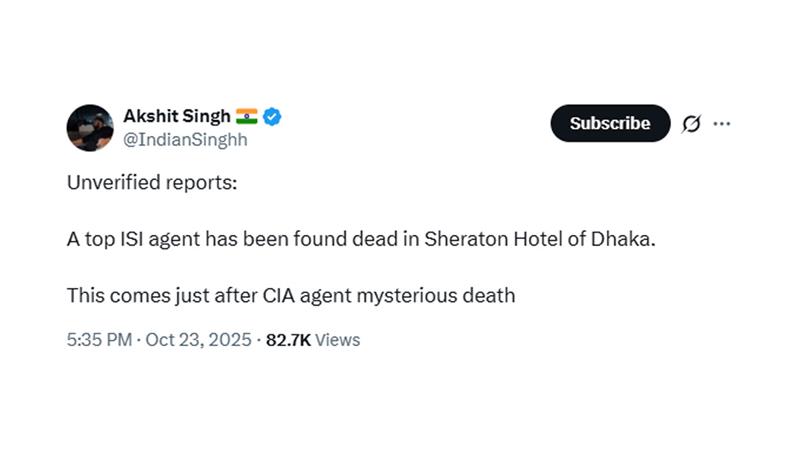Click the Oct 23, 2025 date
The height and width of the screenshot is (450, 800).
199,340
